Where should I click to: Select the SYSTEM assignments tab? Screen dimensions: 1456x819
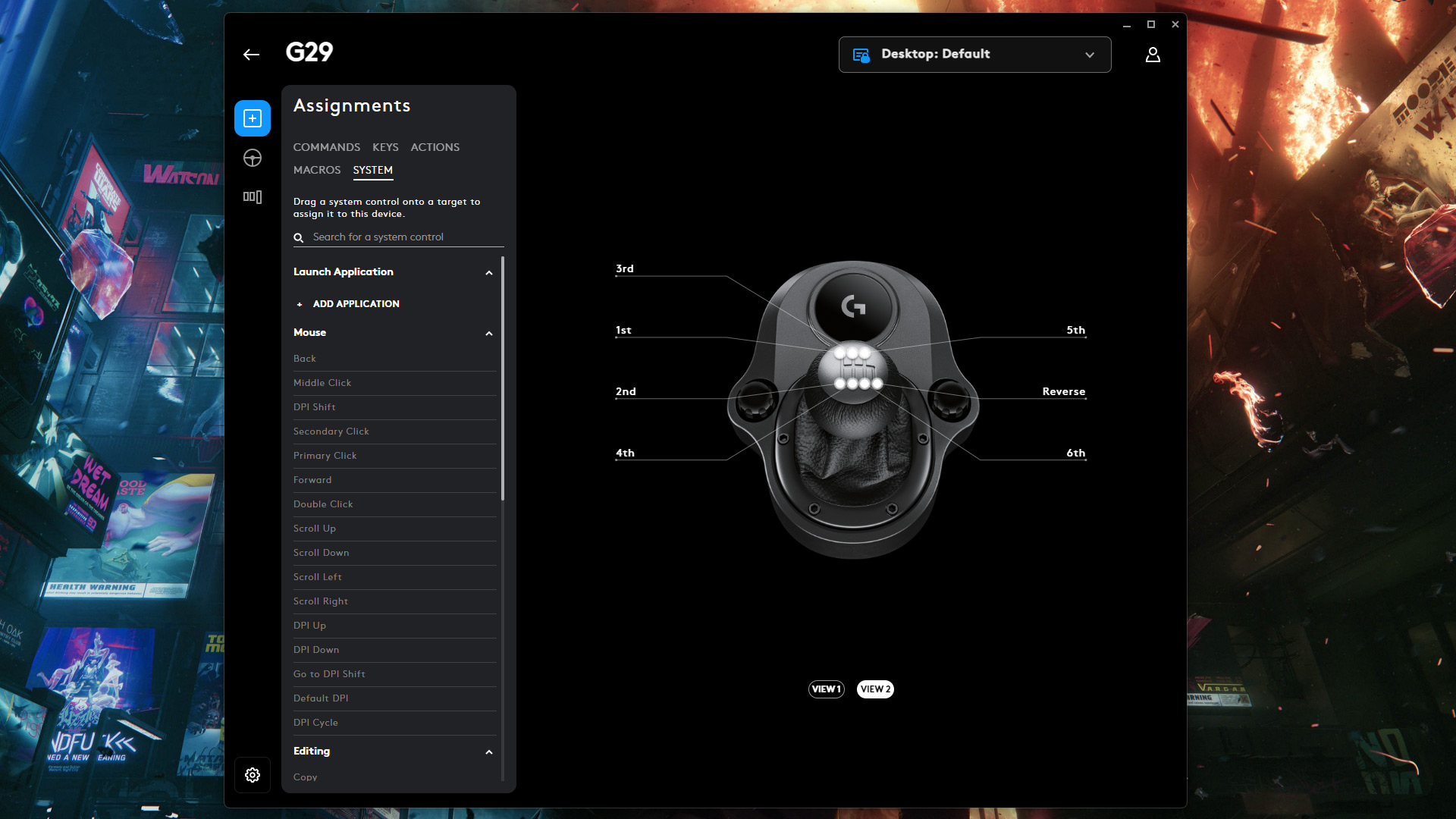(x=373, y=170)
